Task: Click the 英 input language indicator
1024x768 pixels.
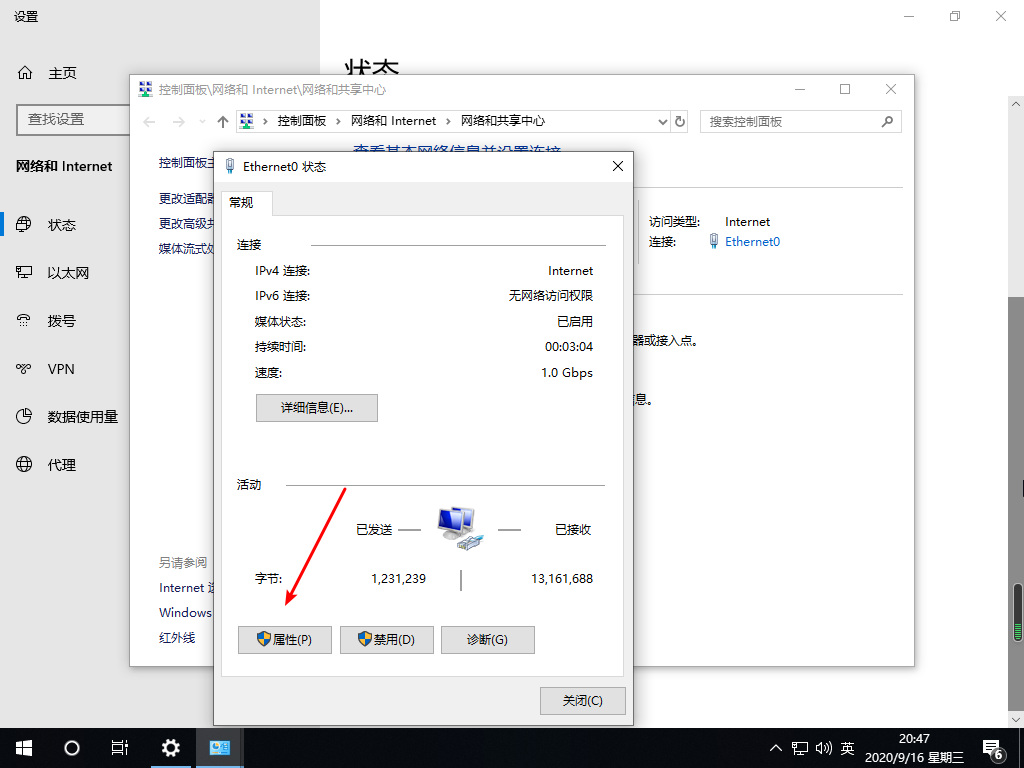Action: [x=848, y=748]
